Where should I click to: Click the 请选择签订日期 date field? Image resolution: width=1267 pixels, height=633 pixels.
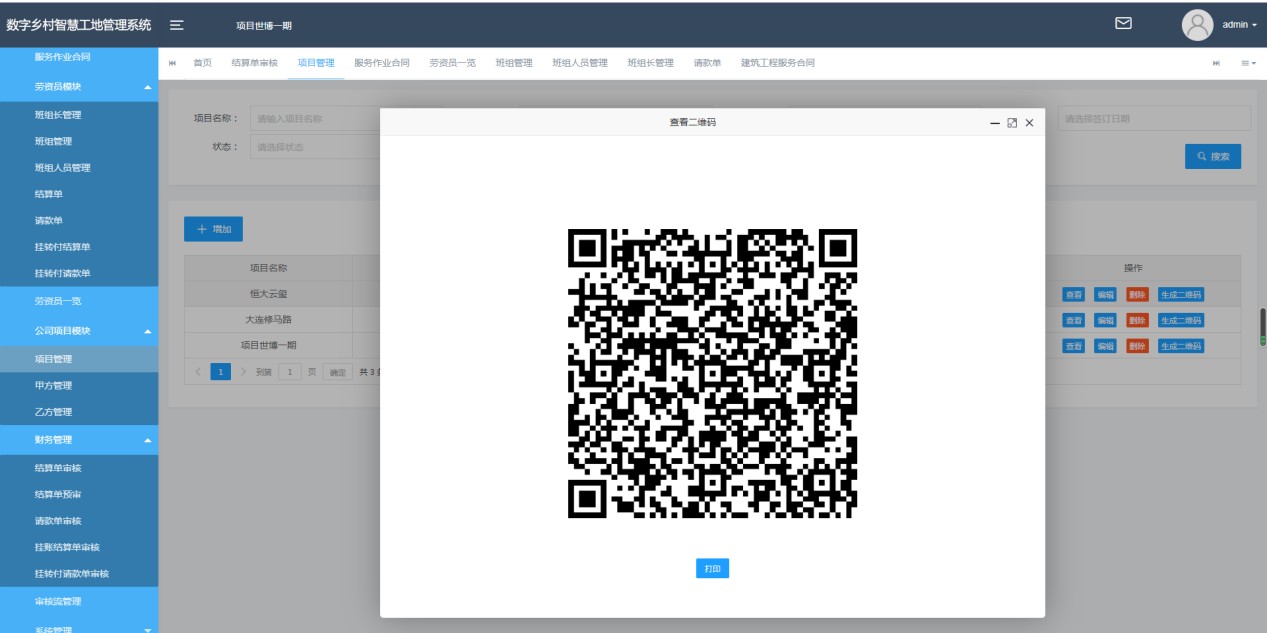point(1154,118)
